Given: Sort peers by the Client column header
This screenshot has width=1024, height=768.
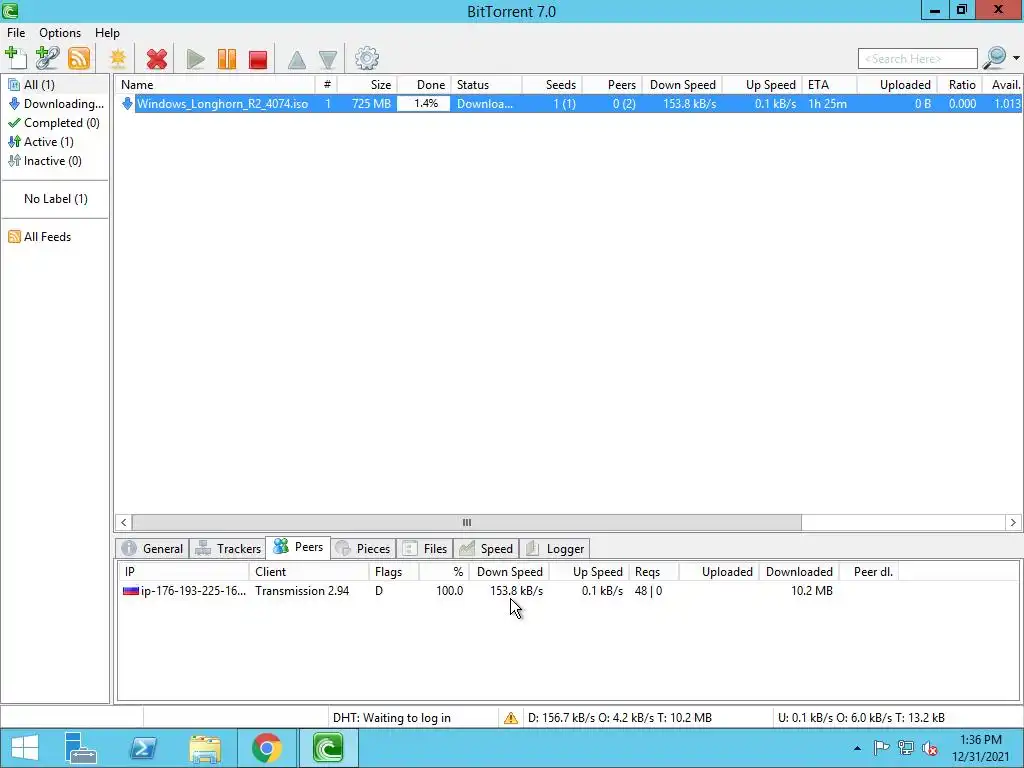Looking at the screenshot, I should tap(309, 572).
